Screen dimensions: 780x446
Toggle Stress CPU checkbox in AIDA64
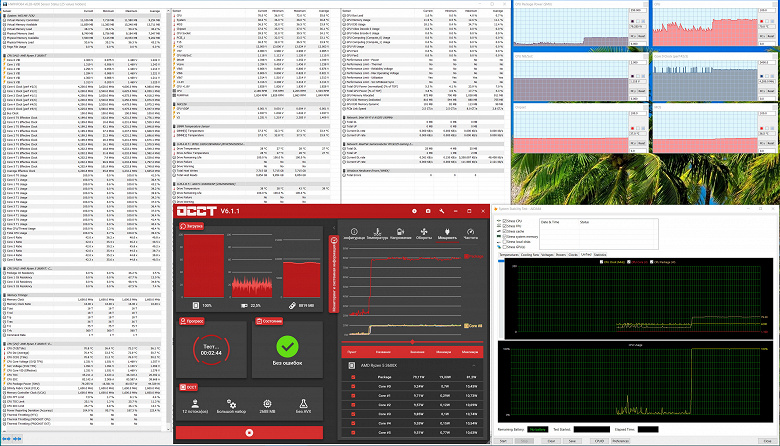pyautogui.click(x=504, y=221)
